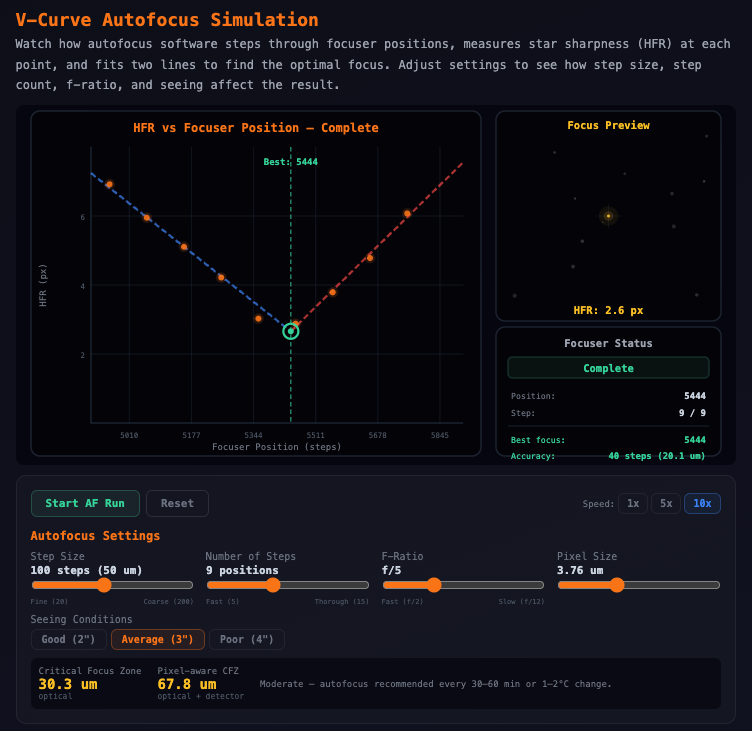Select Average (3") seeing conditions

tap(158, 639)
